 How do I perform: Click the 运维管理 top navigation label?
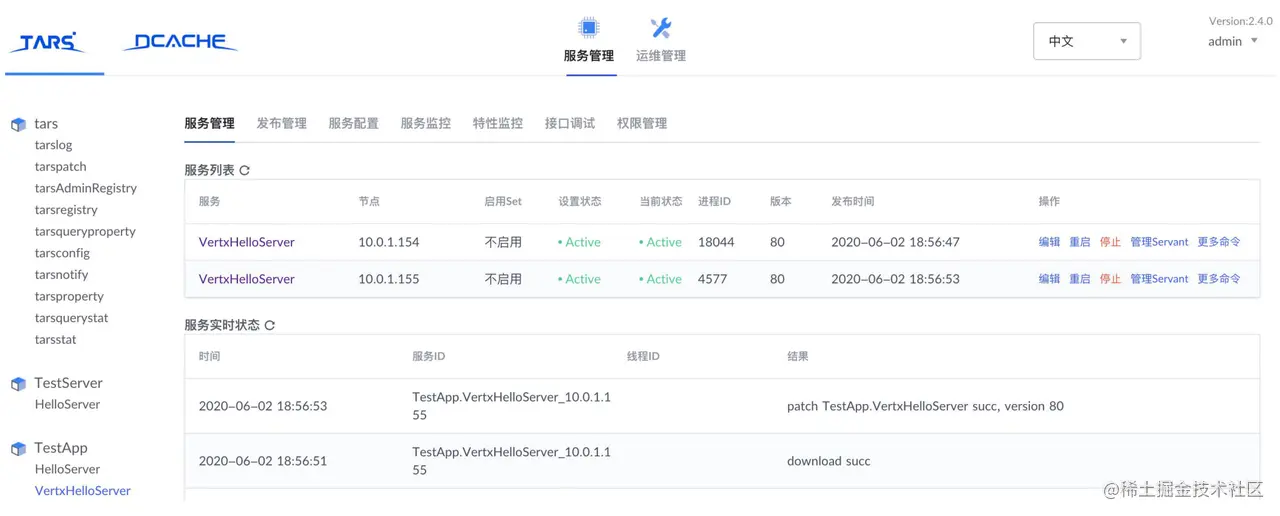click(661, 56)
